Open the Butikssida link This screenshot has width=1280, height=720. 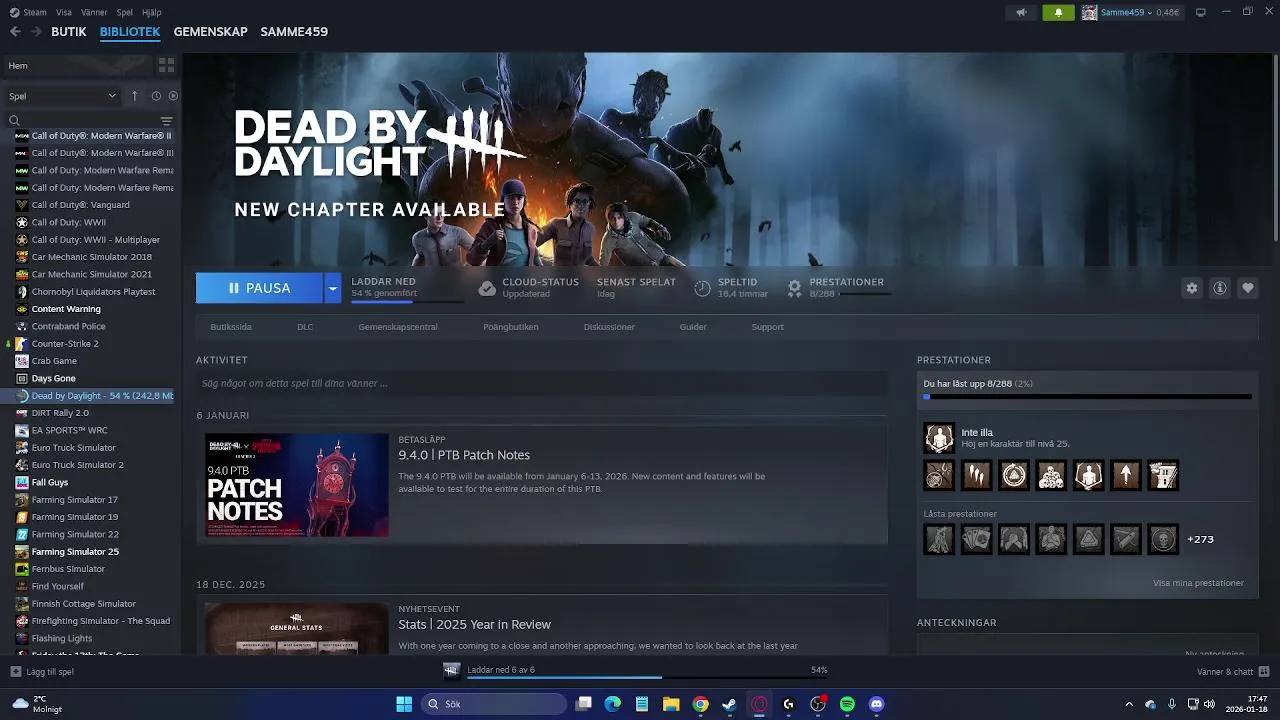click(x=231, y=327)
